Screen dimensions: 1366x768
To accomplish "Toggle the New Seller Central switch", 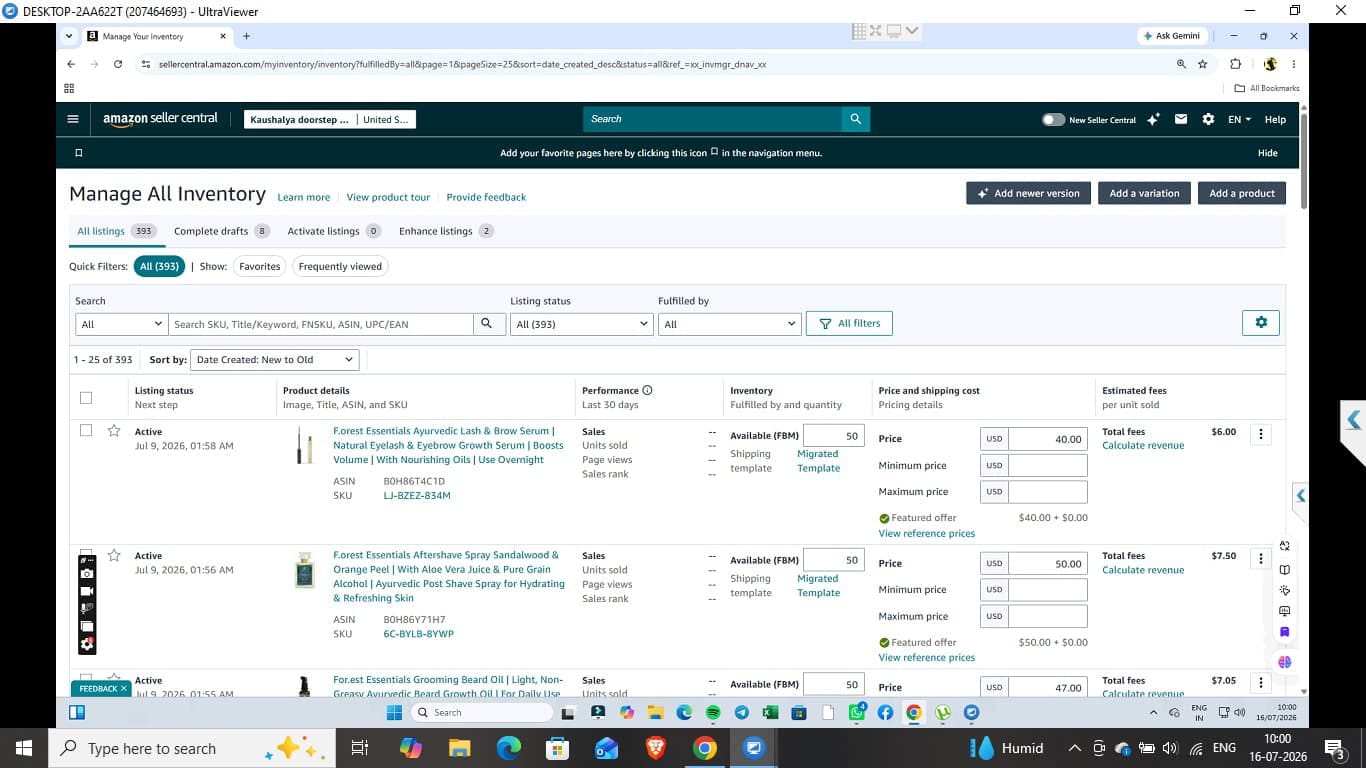I will point(1053,119).
